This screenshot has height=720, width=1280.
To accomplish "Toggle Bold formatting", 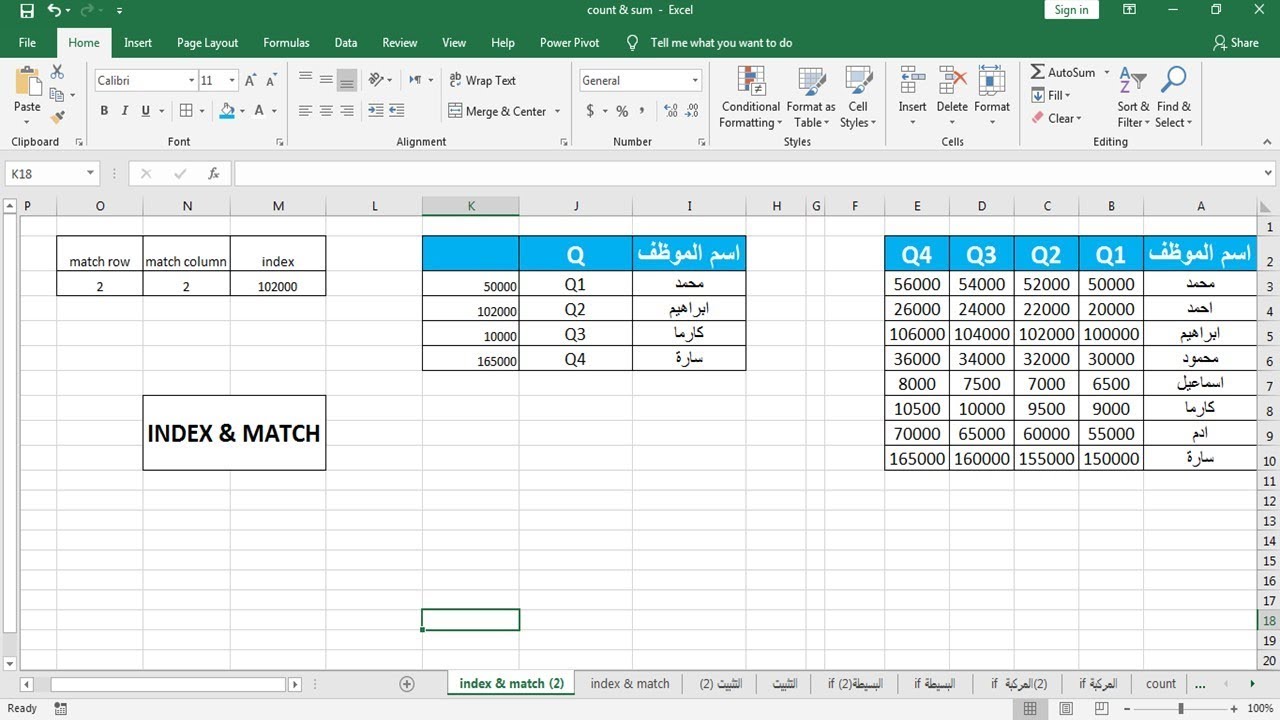I will [104, 111].
